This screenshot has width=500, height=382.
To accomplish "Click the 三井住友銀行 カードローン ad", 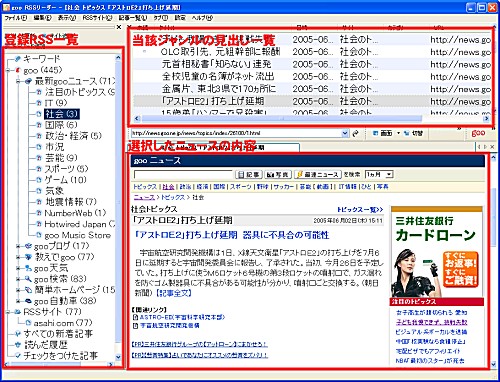I will (437, 252).
